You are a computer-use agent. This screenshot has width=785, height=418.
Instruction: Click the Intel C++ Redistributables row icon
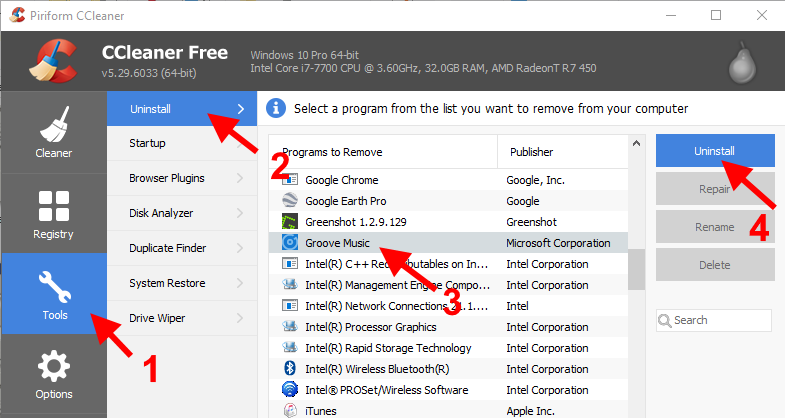(x=290, y=263)
